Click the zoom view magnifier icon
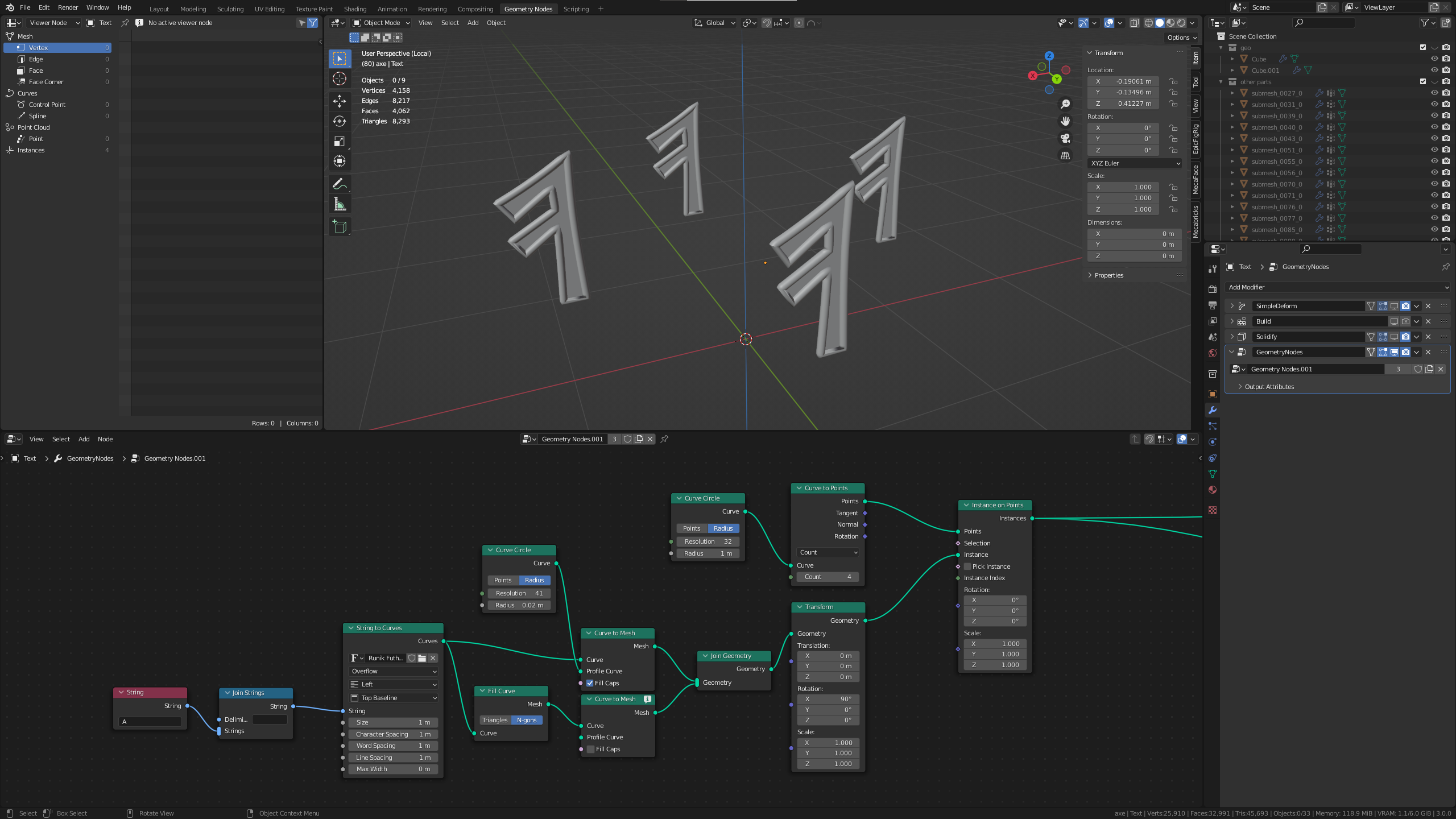 point(1065,104)
